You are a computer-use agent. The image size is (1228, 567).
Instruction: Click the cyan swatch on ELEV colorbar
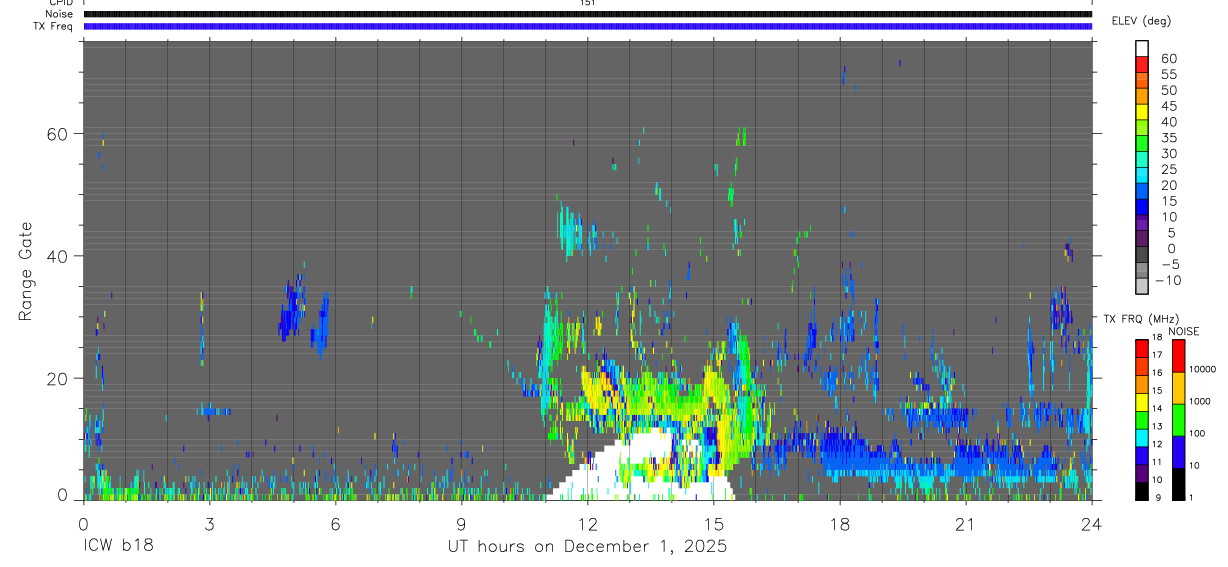tap(1142, 175)
